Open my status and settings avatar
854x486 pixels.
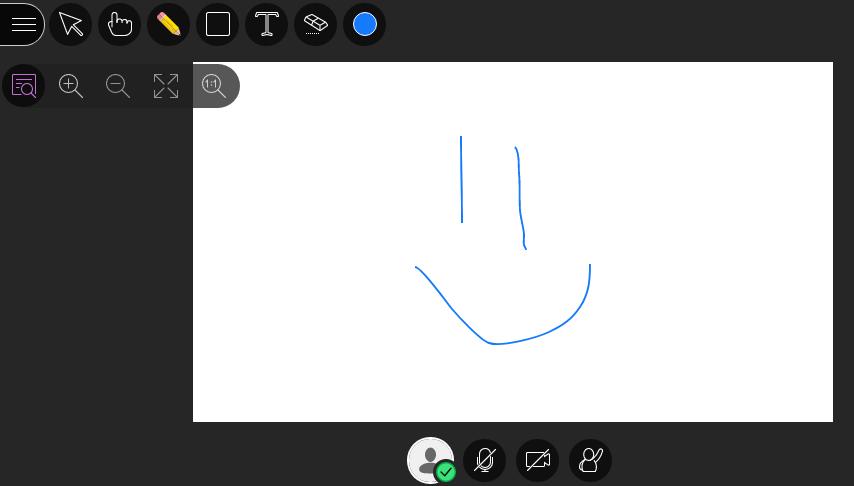pyautogui.click(x=431, y=460)
